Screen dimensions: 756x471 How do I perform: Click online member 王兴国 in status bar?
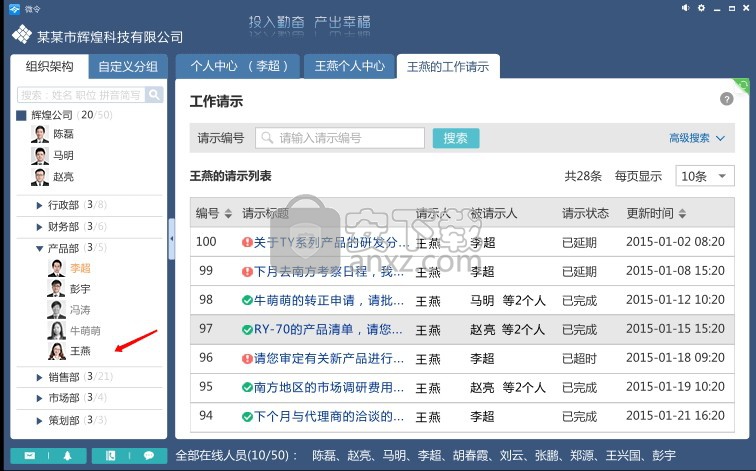click(x=623, y=456)
